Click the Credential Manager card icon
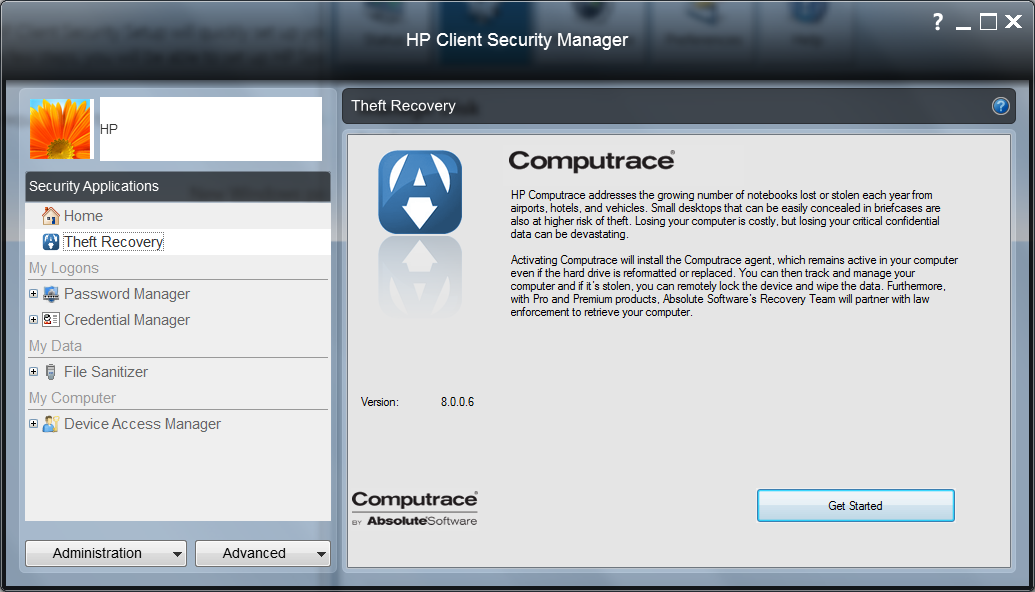Viewport: 1035px width, 592px height. pyautogui.click(x=51, y=319)
